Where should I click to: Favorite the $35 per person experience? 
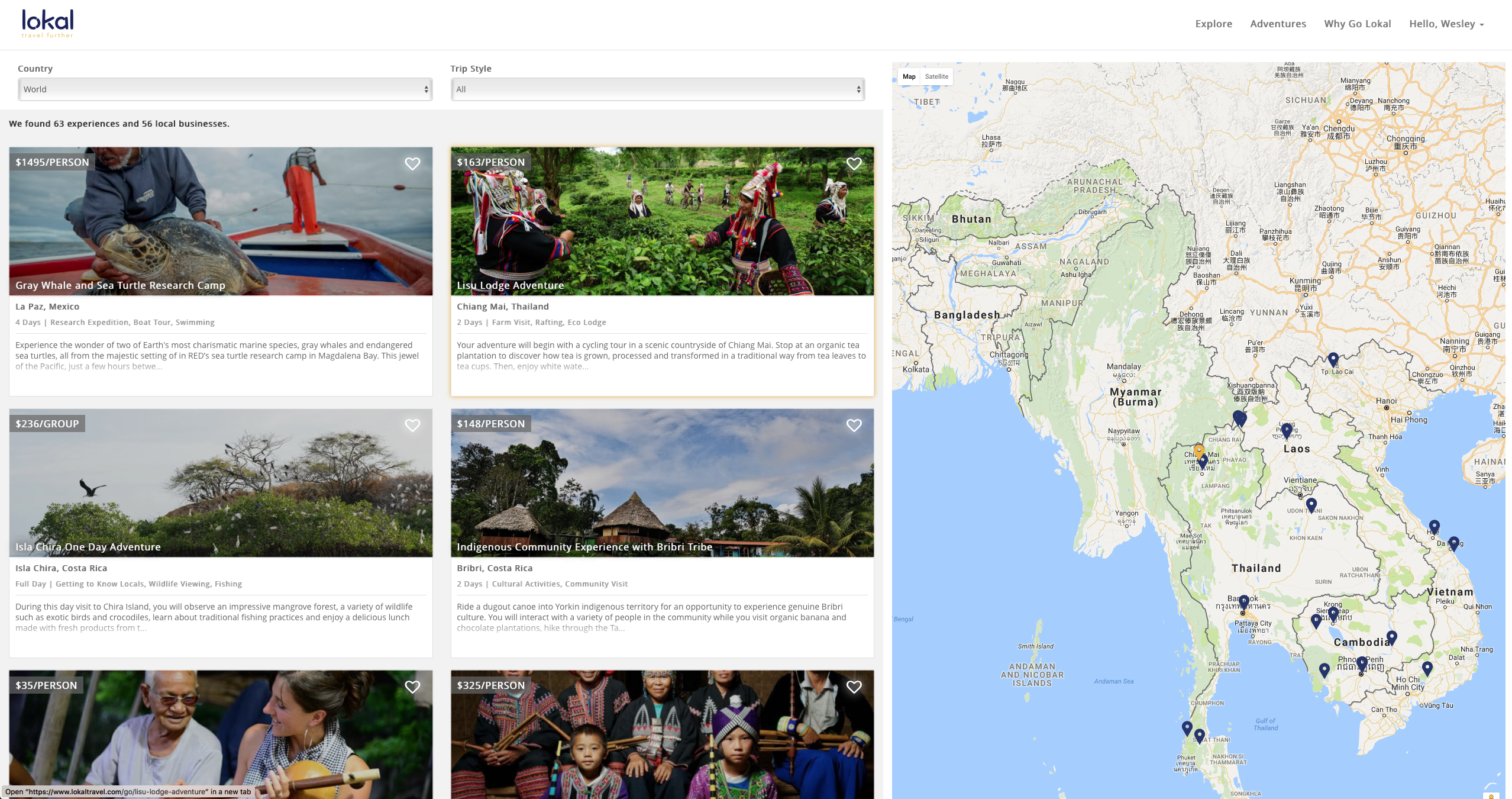tap(412, 687)
